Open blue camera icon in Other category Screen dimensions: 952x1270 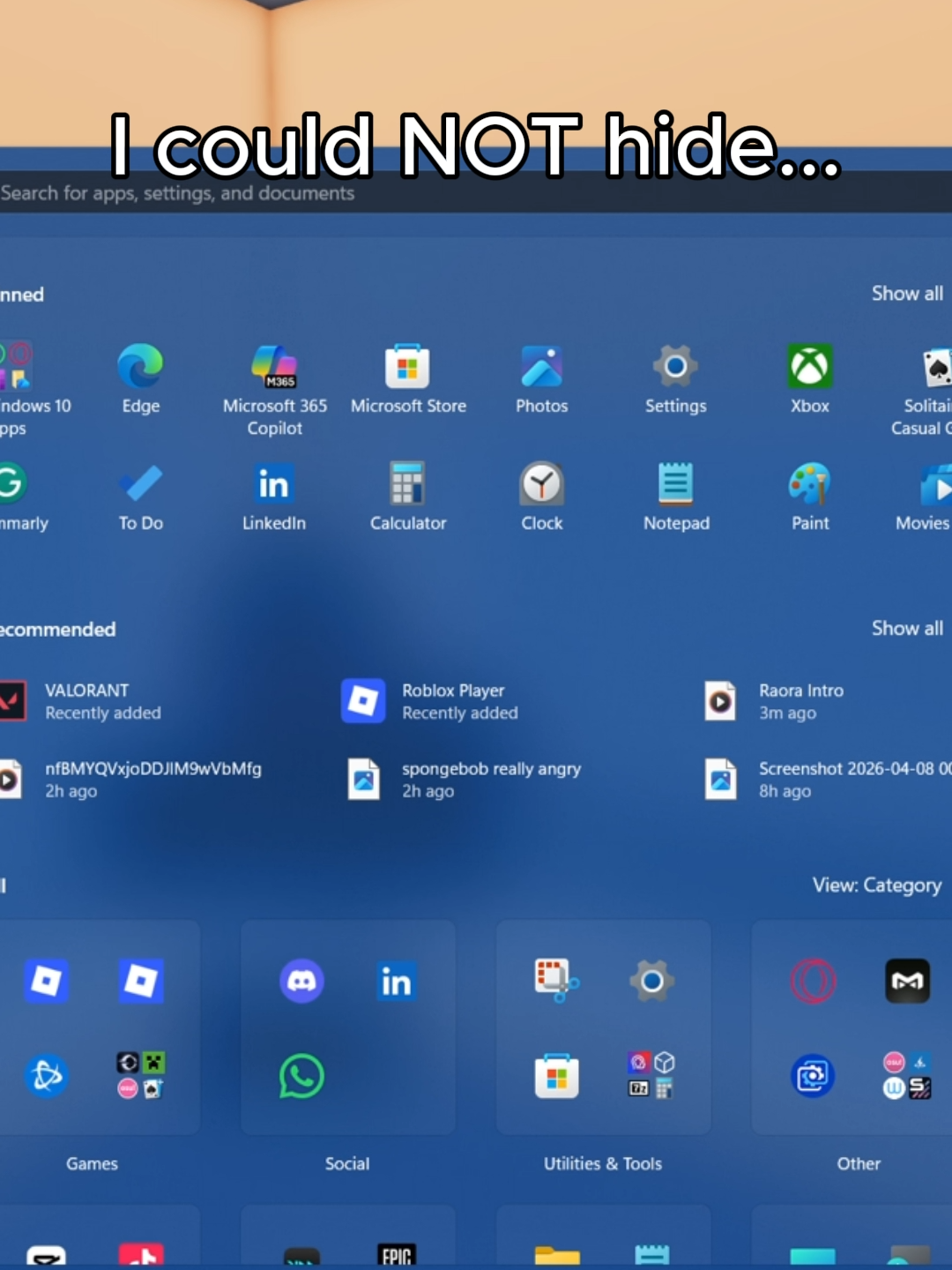813,1076
